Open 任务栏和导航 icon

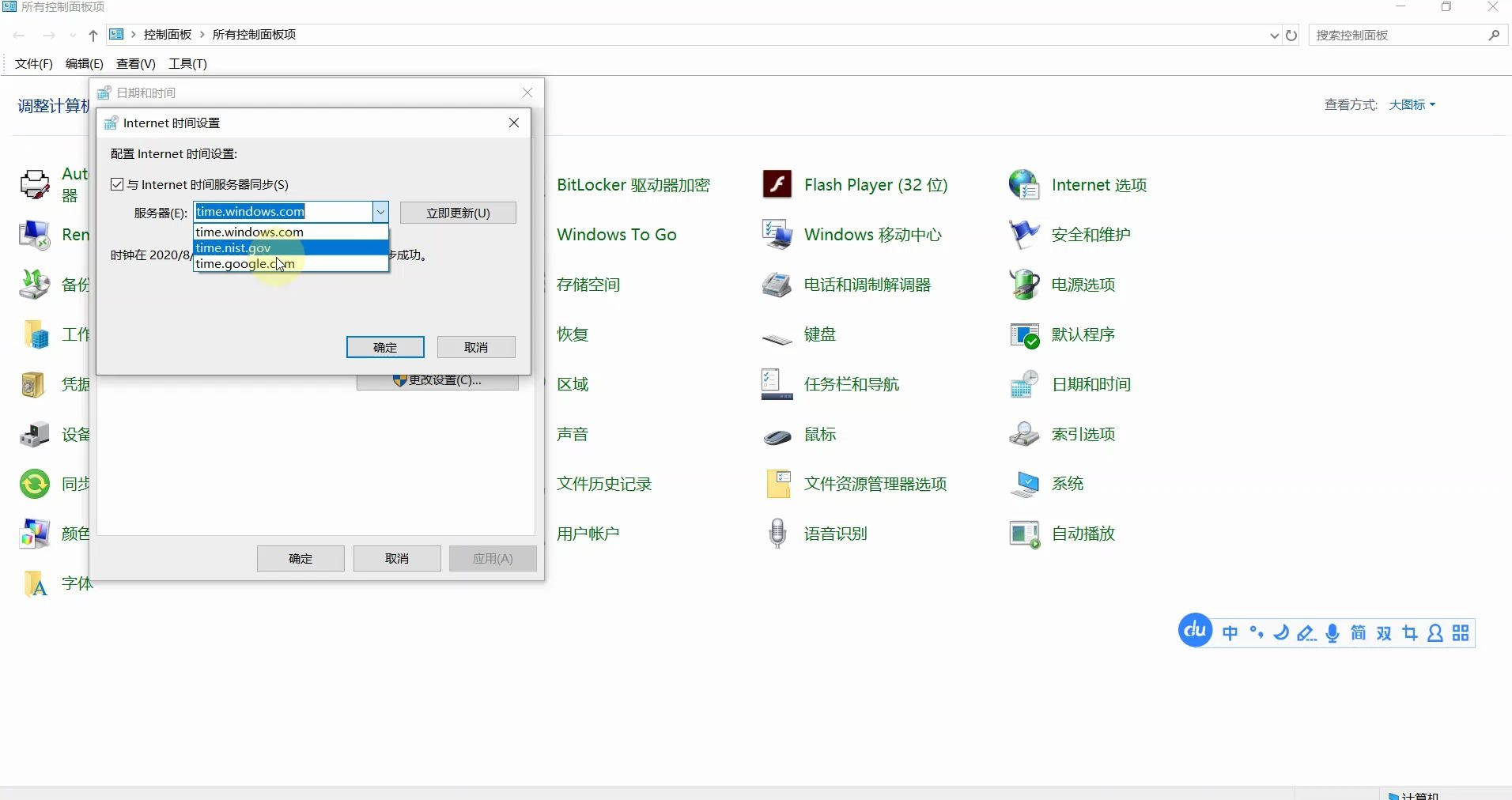(777, 384)
